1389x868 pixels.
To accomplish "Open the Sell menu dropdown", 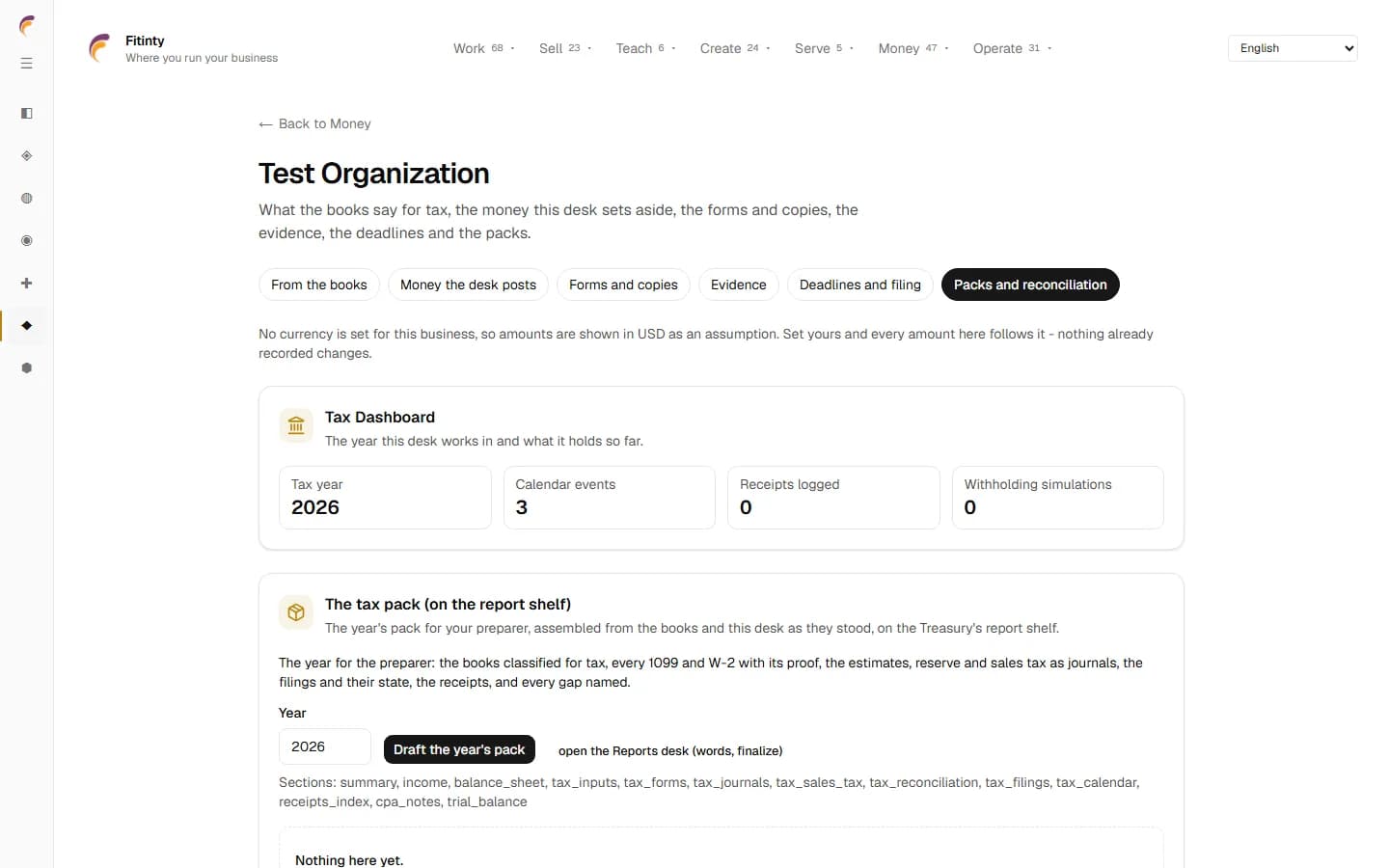I will pos(565,48).
